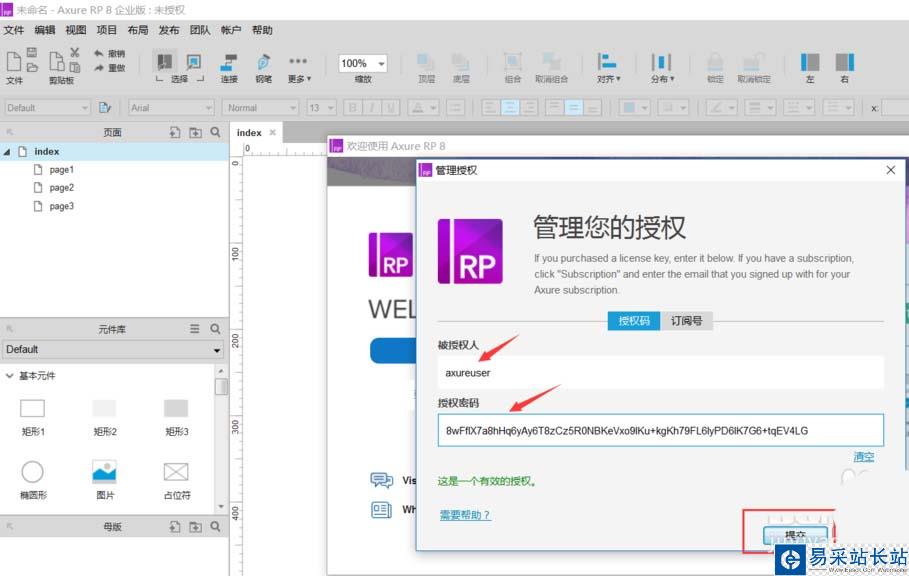Open the Publish (发布) menu

click(169, 30)
